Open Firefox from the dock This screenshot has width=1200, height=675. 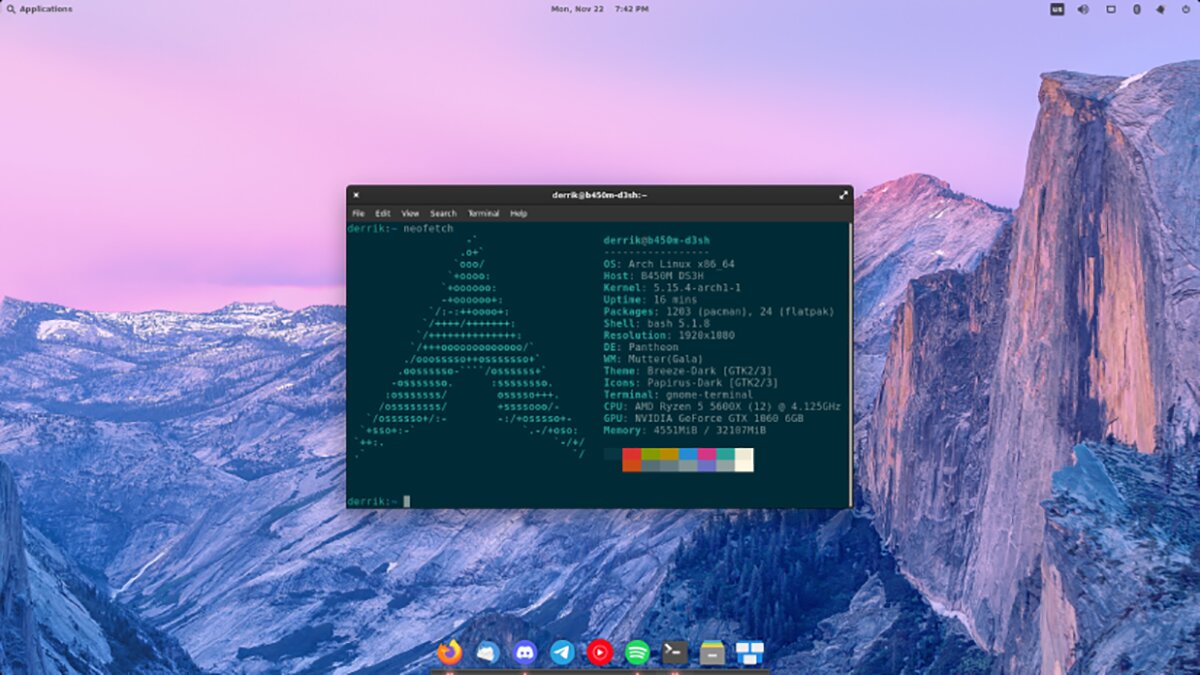click(450, 652)
